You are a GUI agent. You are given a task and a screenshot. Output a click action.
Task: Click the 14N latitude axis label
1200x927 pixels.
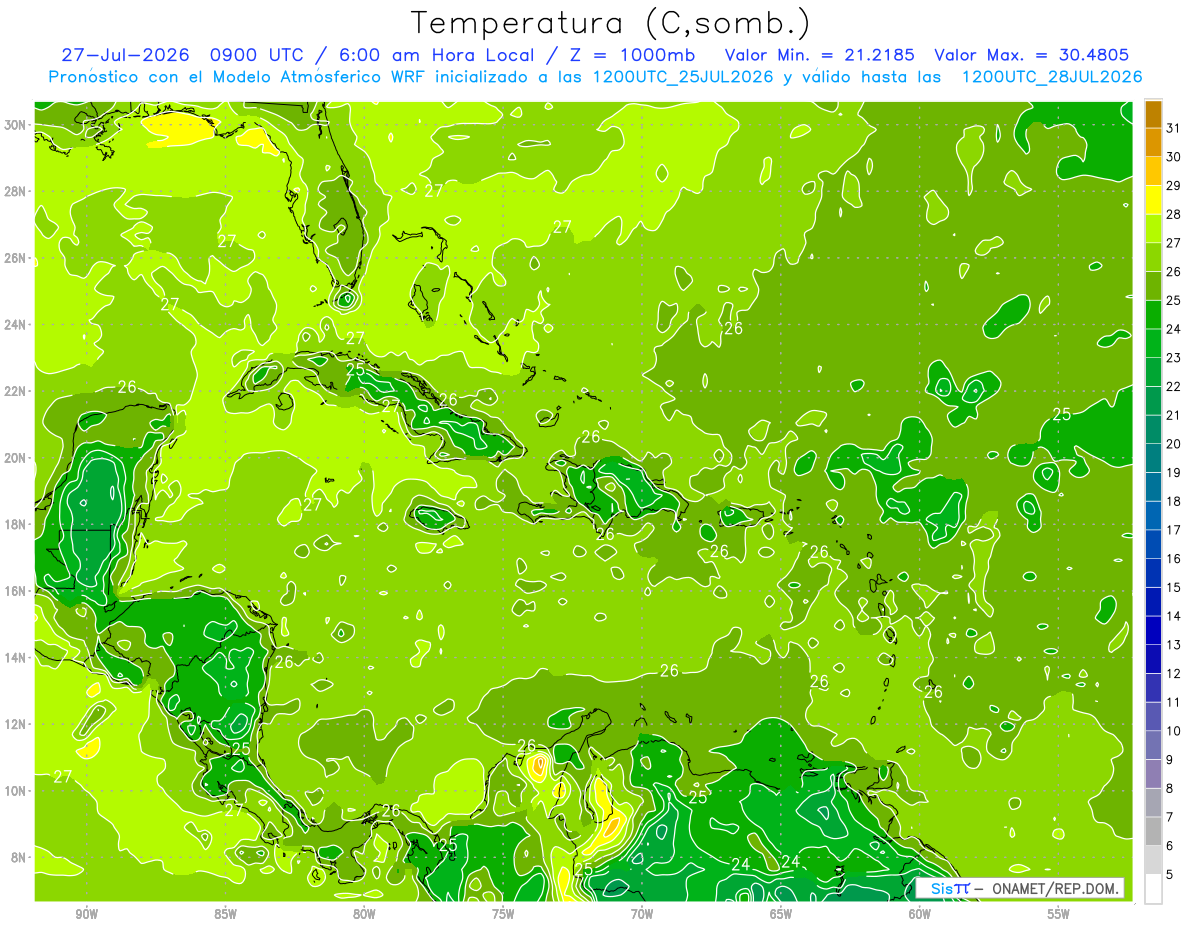[16, 658]
